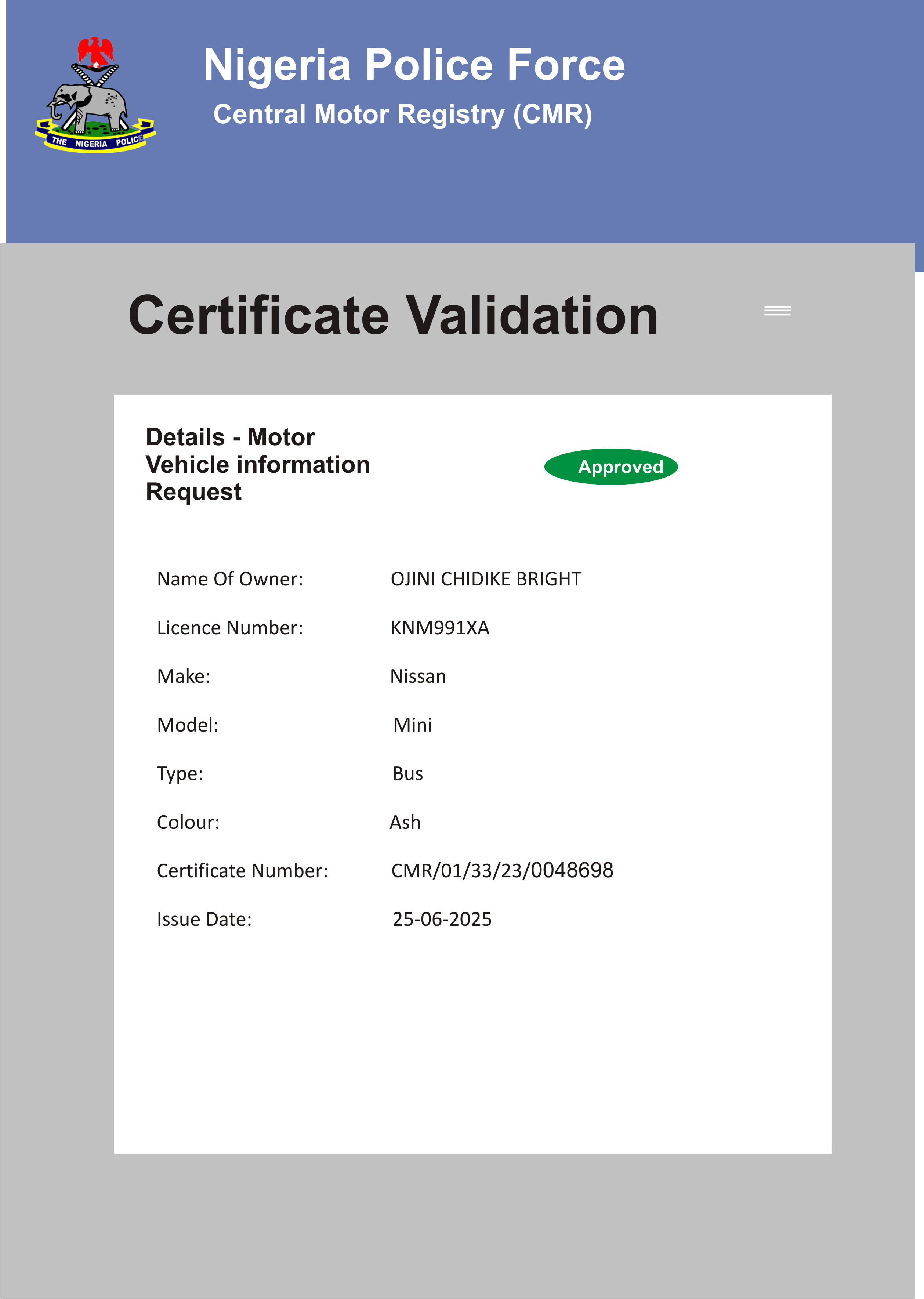Click the issue date 25-06-2025

pos(442,919)
